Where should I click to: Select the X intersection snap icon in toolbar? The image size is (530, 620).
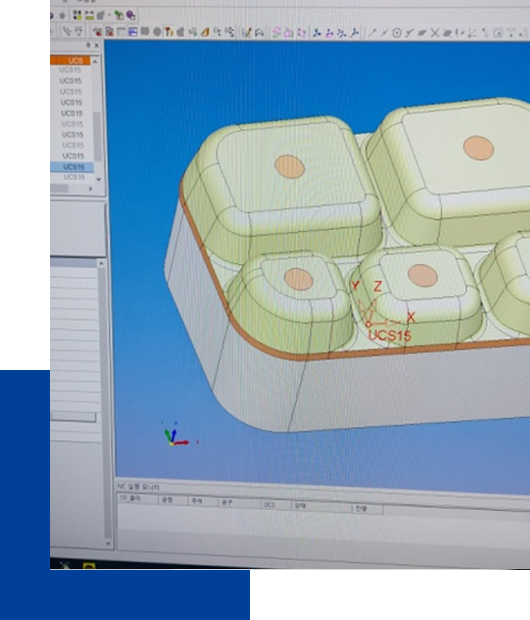coord(435,33)
